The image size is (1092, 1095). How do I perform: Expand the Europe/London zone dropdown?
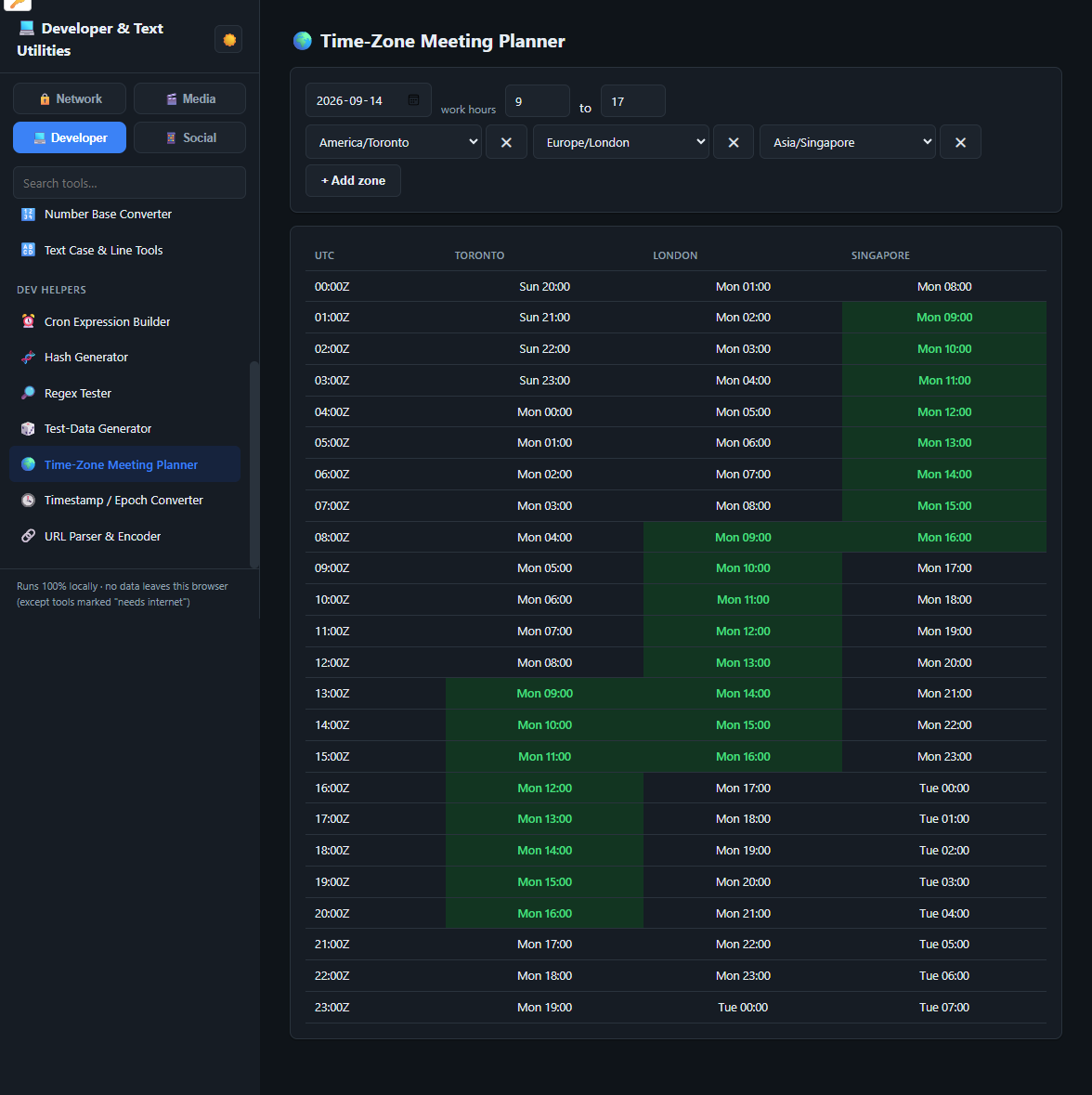pos(620,142)
